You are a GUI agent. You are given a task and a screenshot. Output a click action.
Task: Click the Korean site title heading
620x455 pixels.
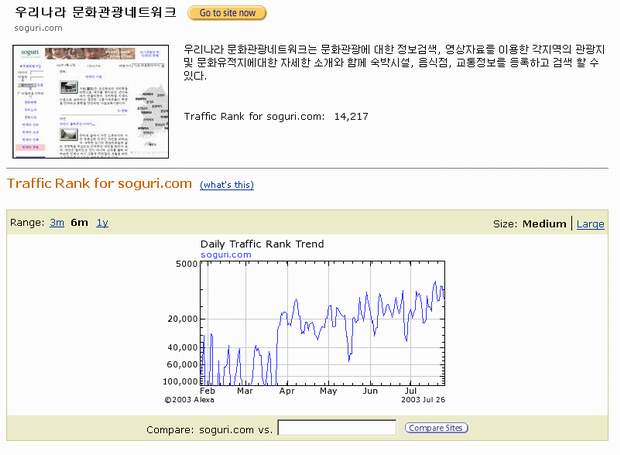coord(96,13)
